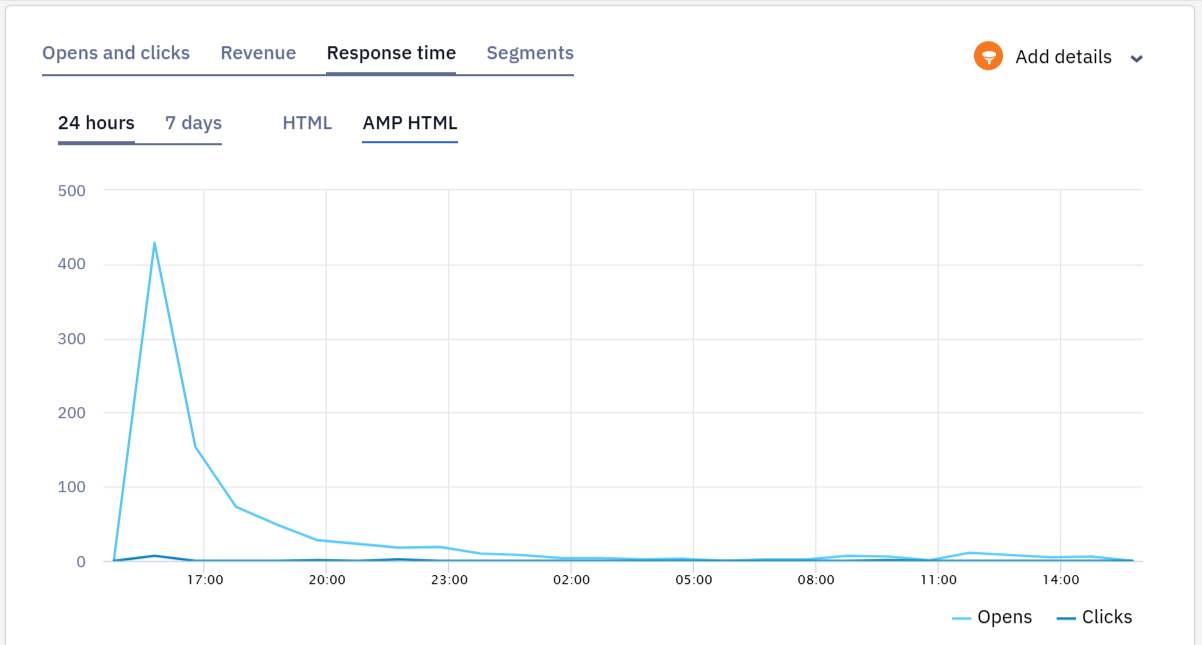1202x645 pixels.
Task: Toggle the Clicks series in legend
Action: click(x=1094, y=617)
